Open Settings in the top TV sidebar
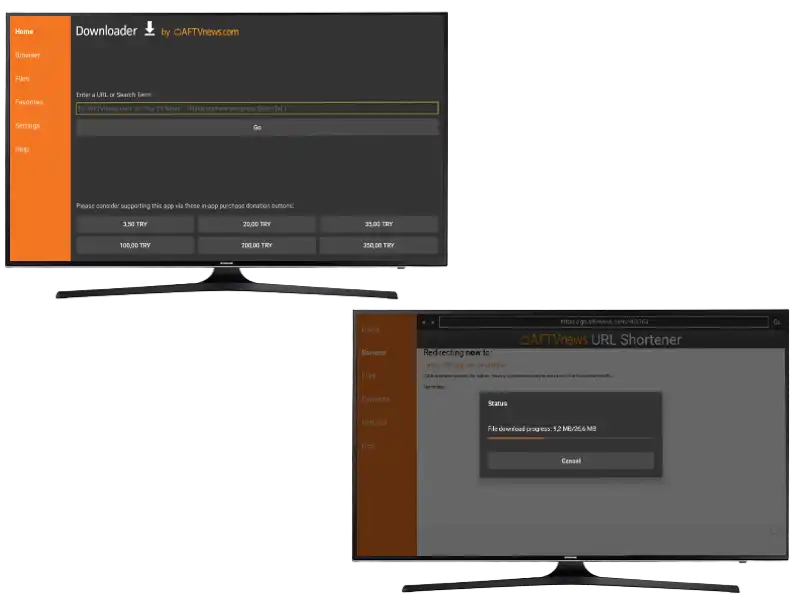 coord(28,126)
